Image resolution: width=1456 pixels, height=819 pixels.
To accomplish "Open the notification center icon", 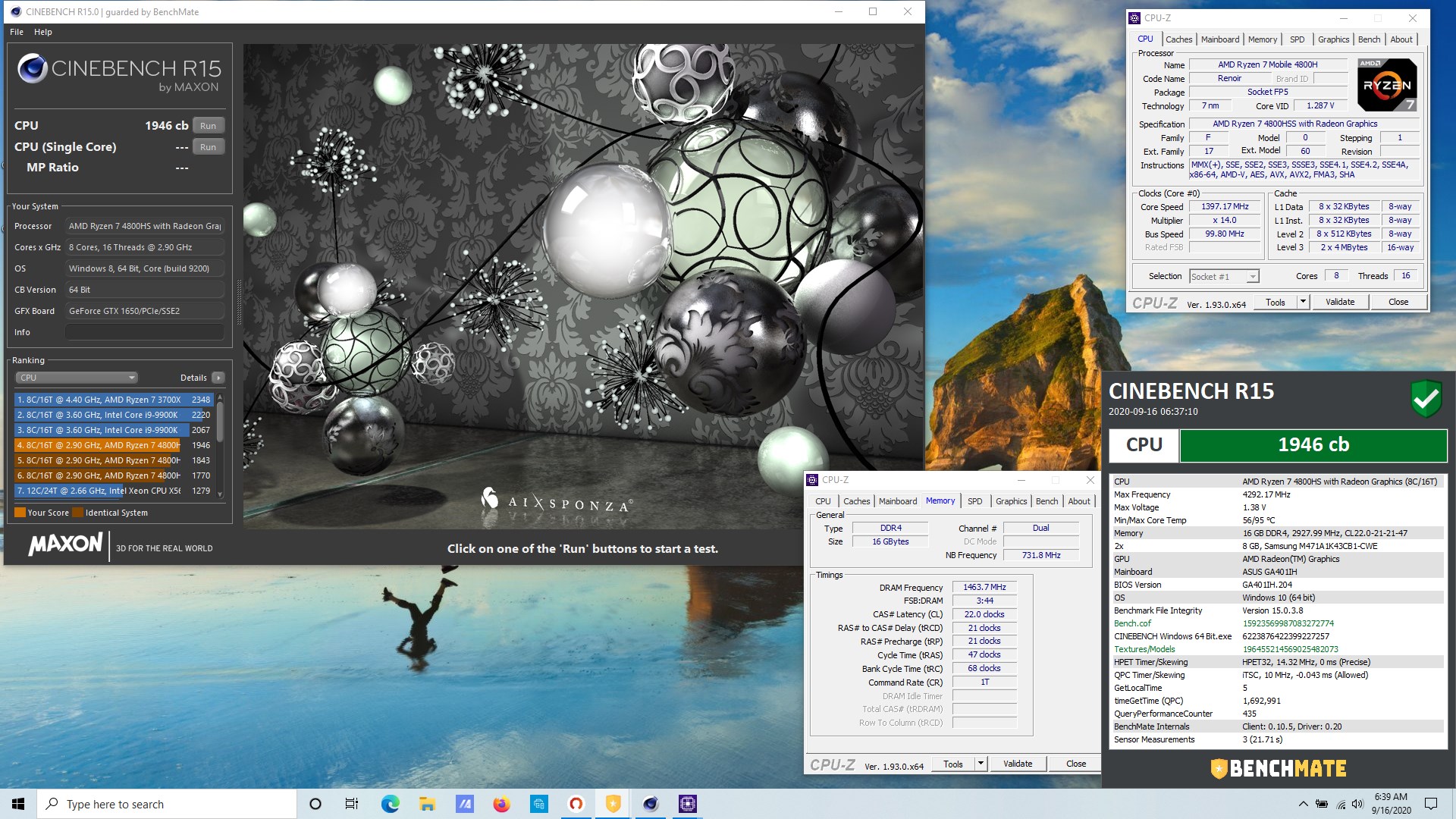I will point(1431,804).
